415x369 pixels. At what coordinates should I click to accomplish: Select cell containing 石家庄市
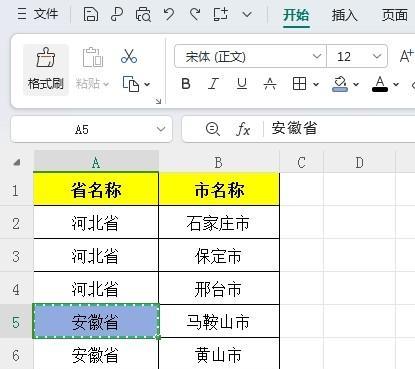[219, 222]
